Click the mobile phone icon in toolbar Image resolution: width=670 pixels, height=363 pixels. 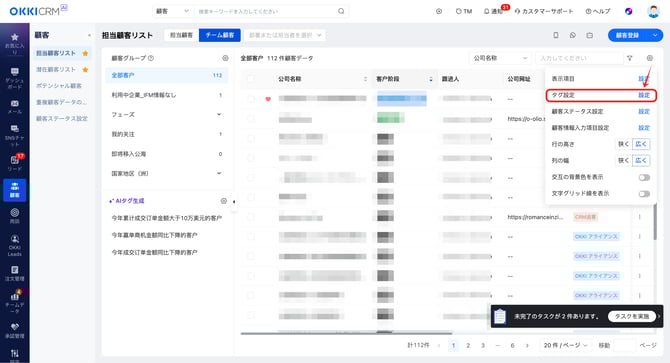555,35
